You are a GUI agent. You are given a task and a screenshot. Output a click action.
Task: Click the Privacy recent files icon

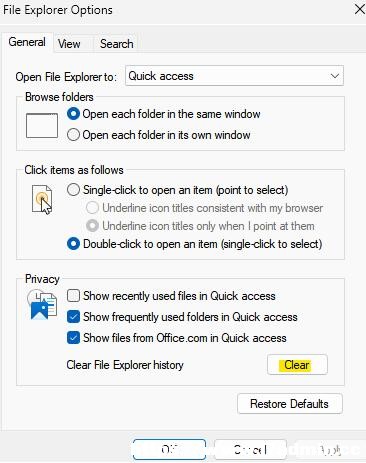pyautogui.click(x=42, y=305)
